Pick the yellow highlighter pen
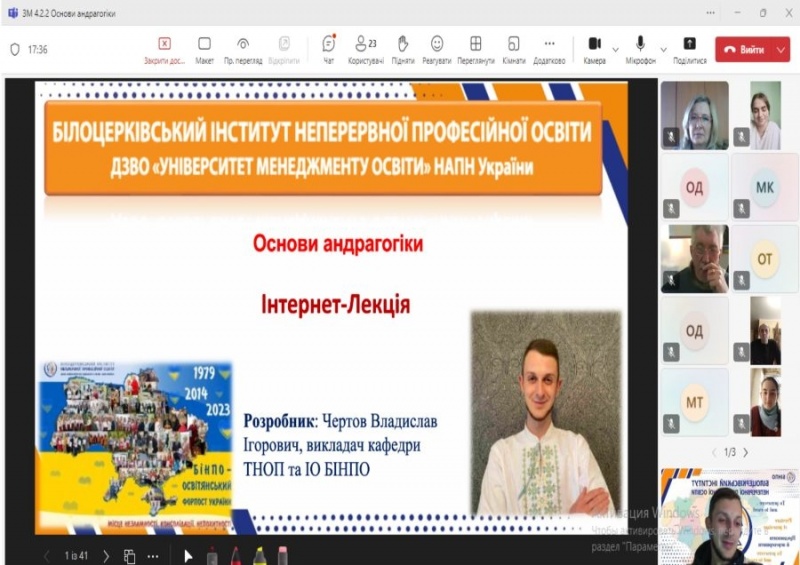Viewport: 800px width, 565px height. pos(259,556)
